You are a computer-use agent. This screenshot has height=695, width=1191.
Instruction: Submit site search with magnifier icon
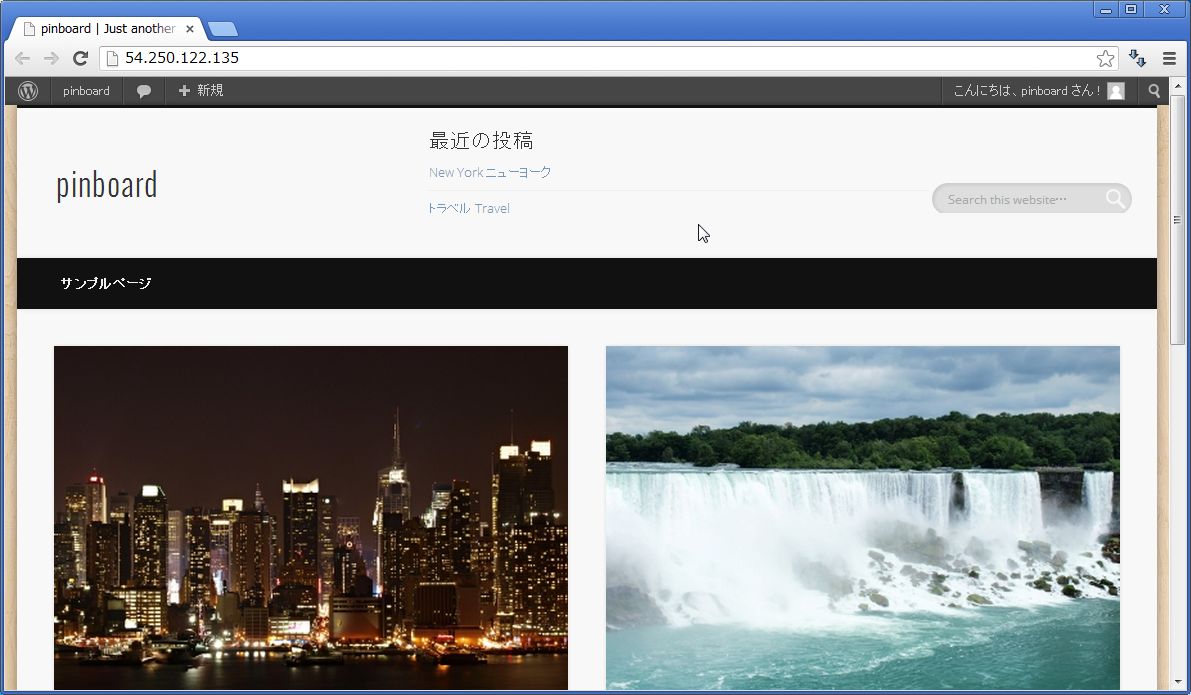point(1115,199)
